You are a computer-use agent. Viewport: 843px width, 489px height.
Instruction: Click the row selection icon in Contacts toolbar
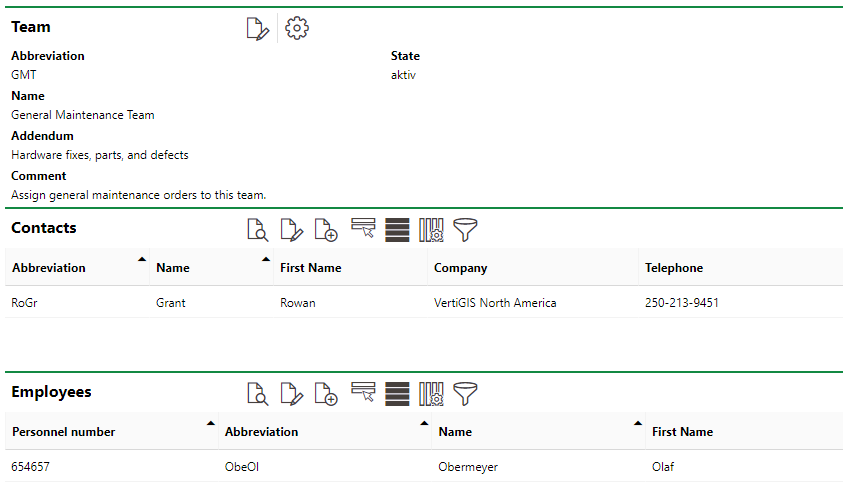pyautogui.click(x=363, y=229)
